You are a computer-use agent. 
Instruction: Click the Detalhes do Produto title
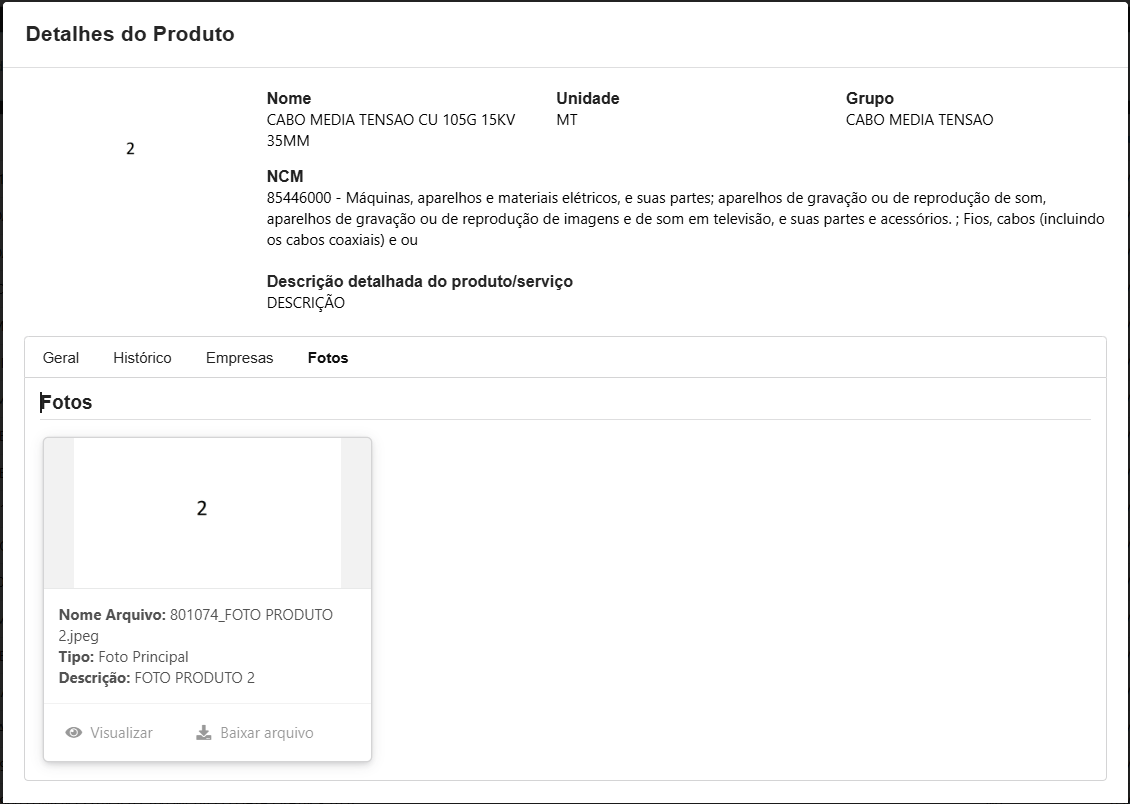tap(130, 34)
